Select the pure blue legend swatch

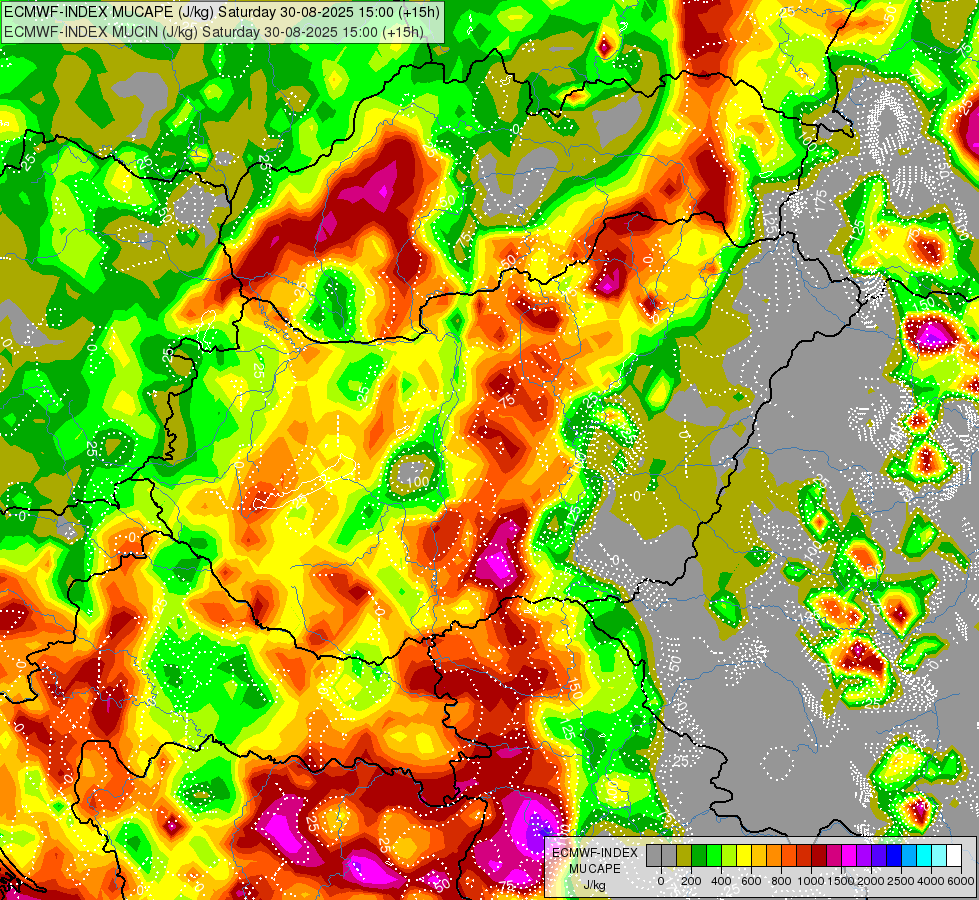(894, 855)
